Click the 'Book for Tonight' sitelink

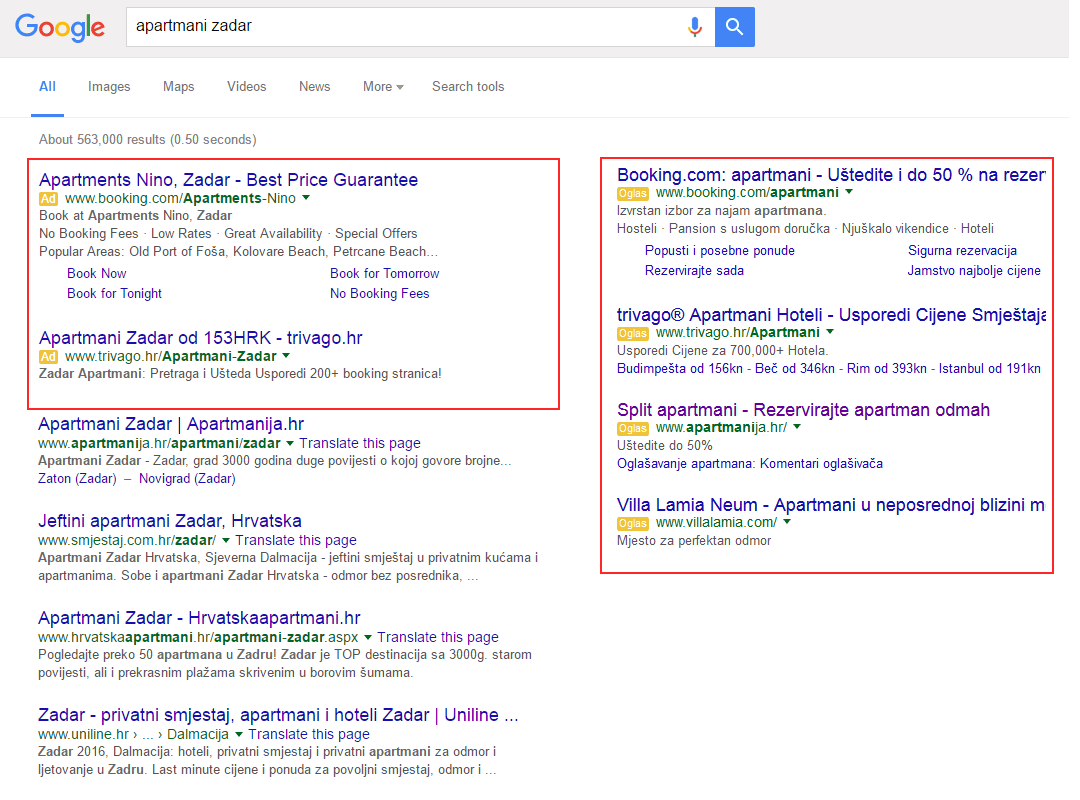pos(114,294)
